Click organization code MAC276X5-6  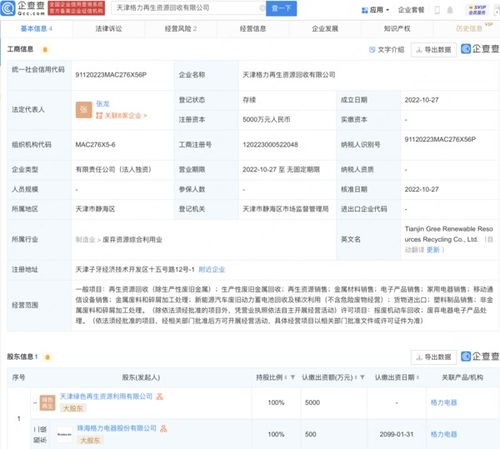[95, 144]
